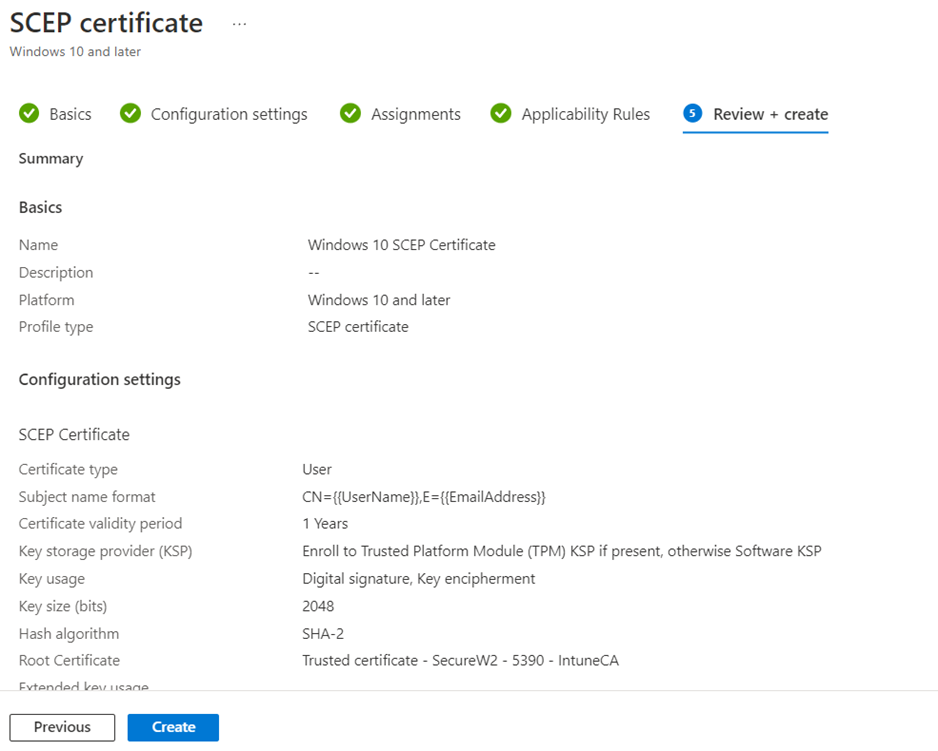The image size is (938, 751).
Task: Click the Enroll to TPM KSP value text
Action: (561, 551)
